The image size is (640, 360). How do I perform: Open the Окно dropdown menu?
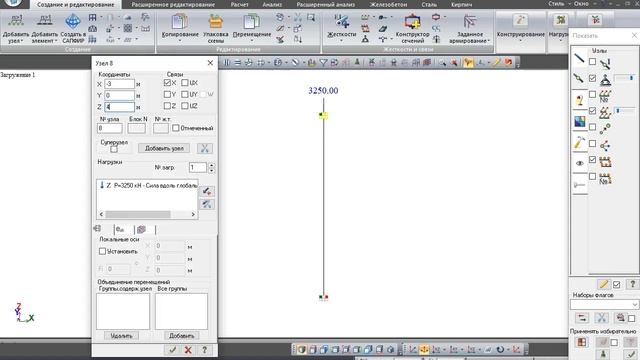pyautogui.click(x=583, y=4)
